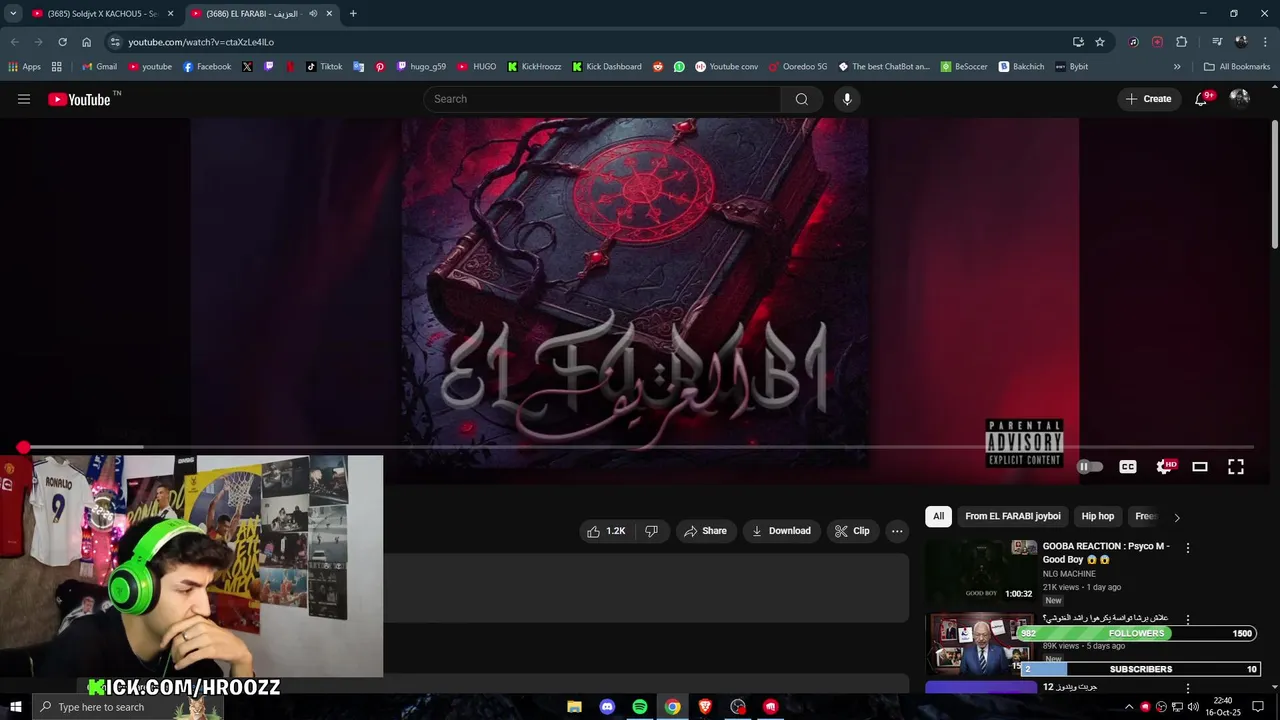Share the video
Image resolution: width=1280 pixels, height=720 pixels.
click(x=705, y=531)
